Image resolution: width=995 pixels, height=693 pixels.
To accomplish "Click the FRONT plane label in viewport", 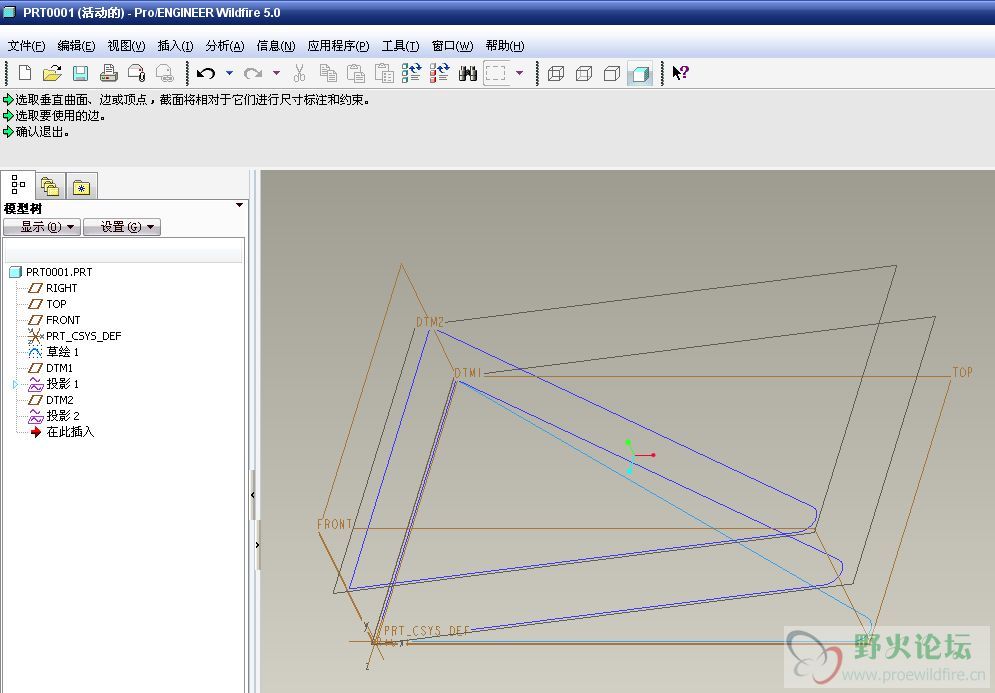I will [x=334, y=524].
